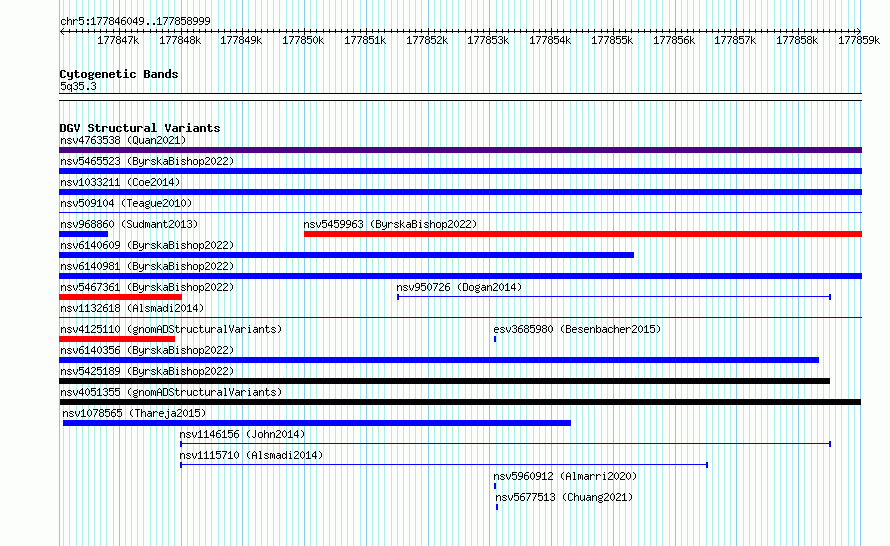Click the blue nsv6140609 variant bar

[x=346, y=255]
